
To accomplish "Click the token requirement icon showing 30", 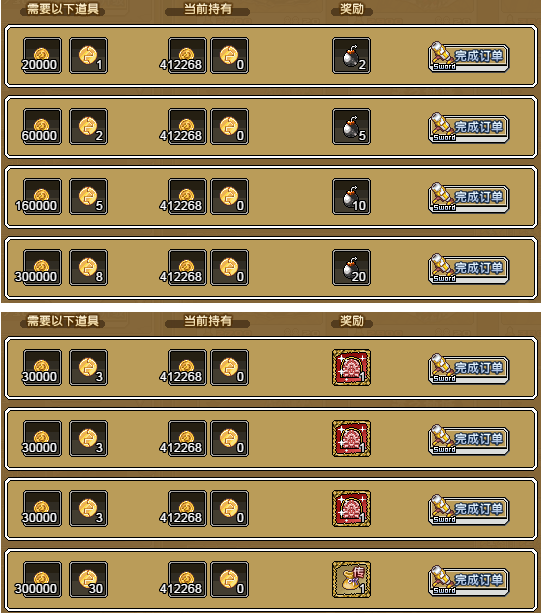I will pyautogui.click(x=88, y=580).
